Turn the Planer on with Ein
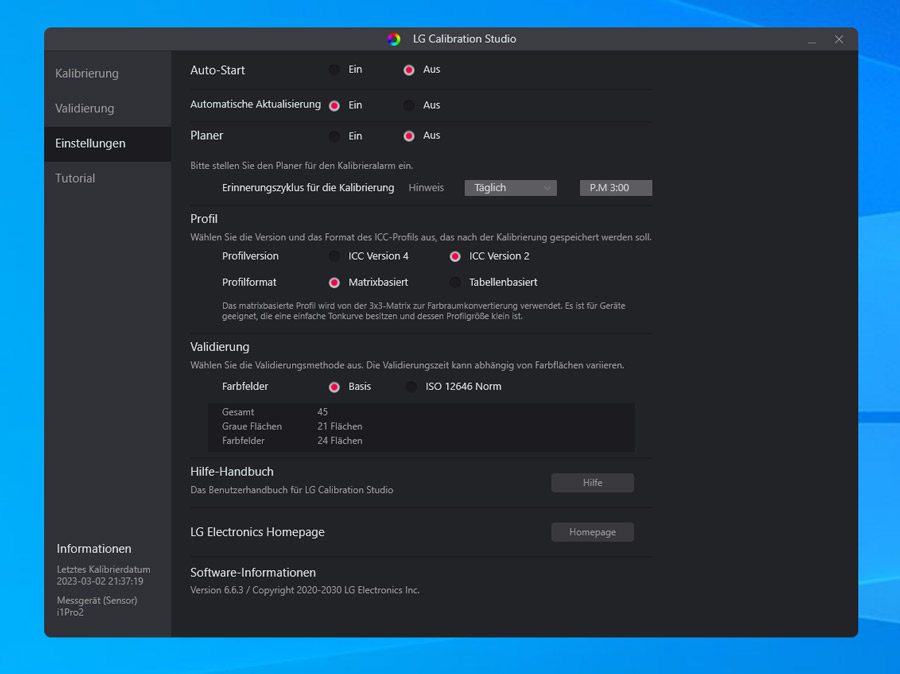Viewport: 900px width, 674px height. [334, 136]
